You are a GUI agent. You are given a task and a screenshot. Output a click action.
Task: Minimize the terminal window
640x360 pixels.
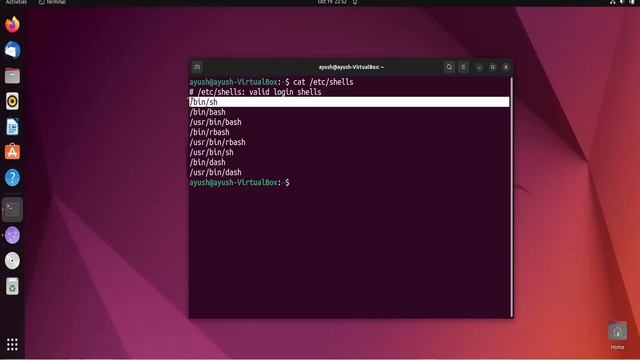[479, 67]
